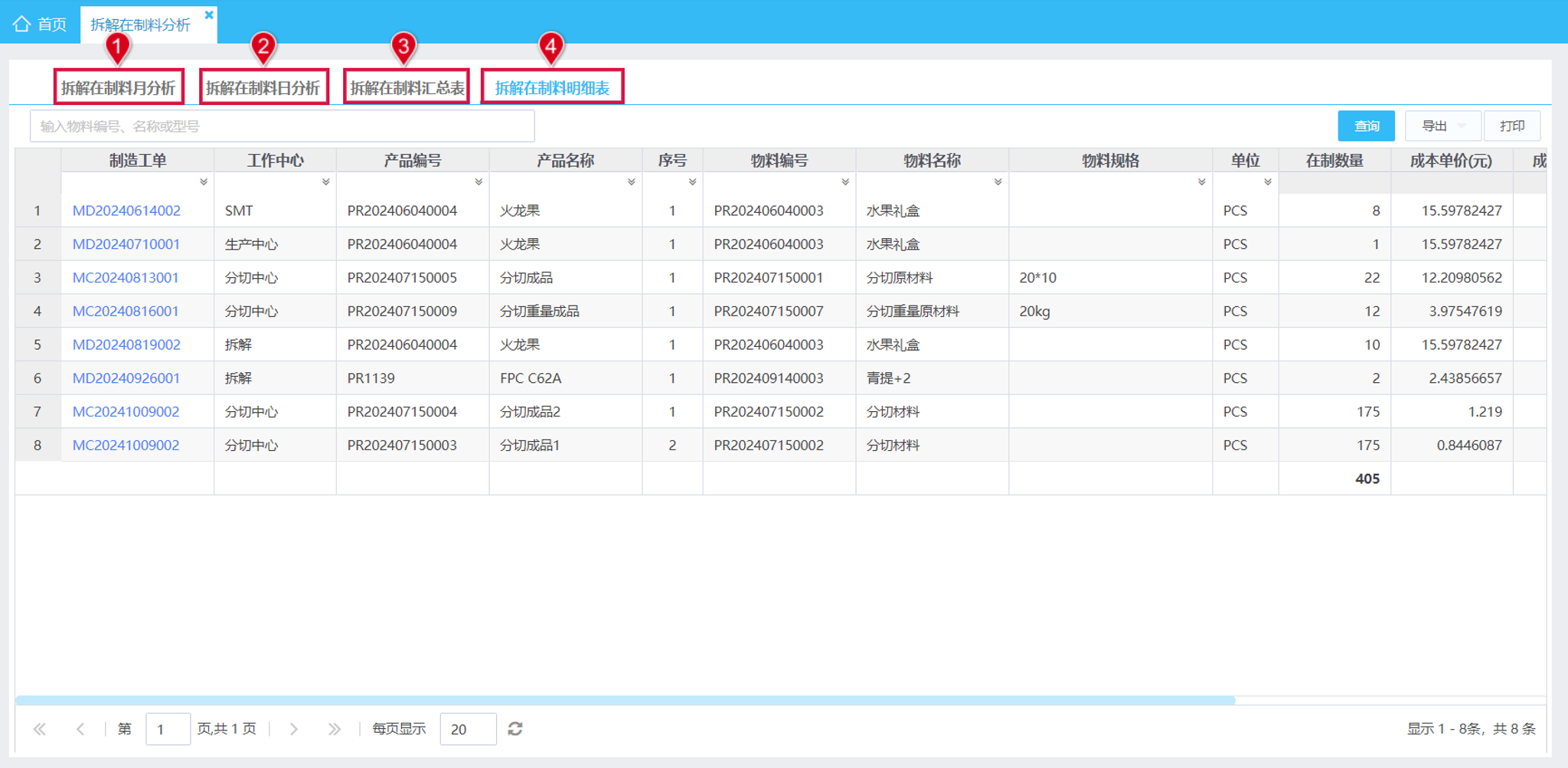Open work order MD20240710001 link
The width and height of the screenshot is (1568, 768).
126,244
